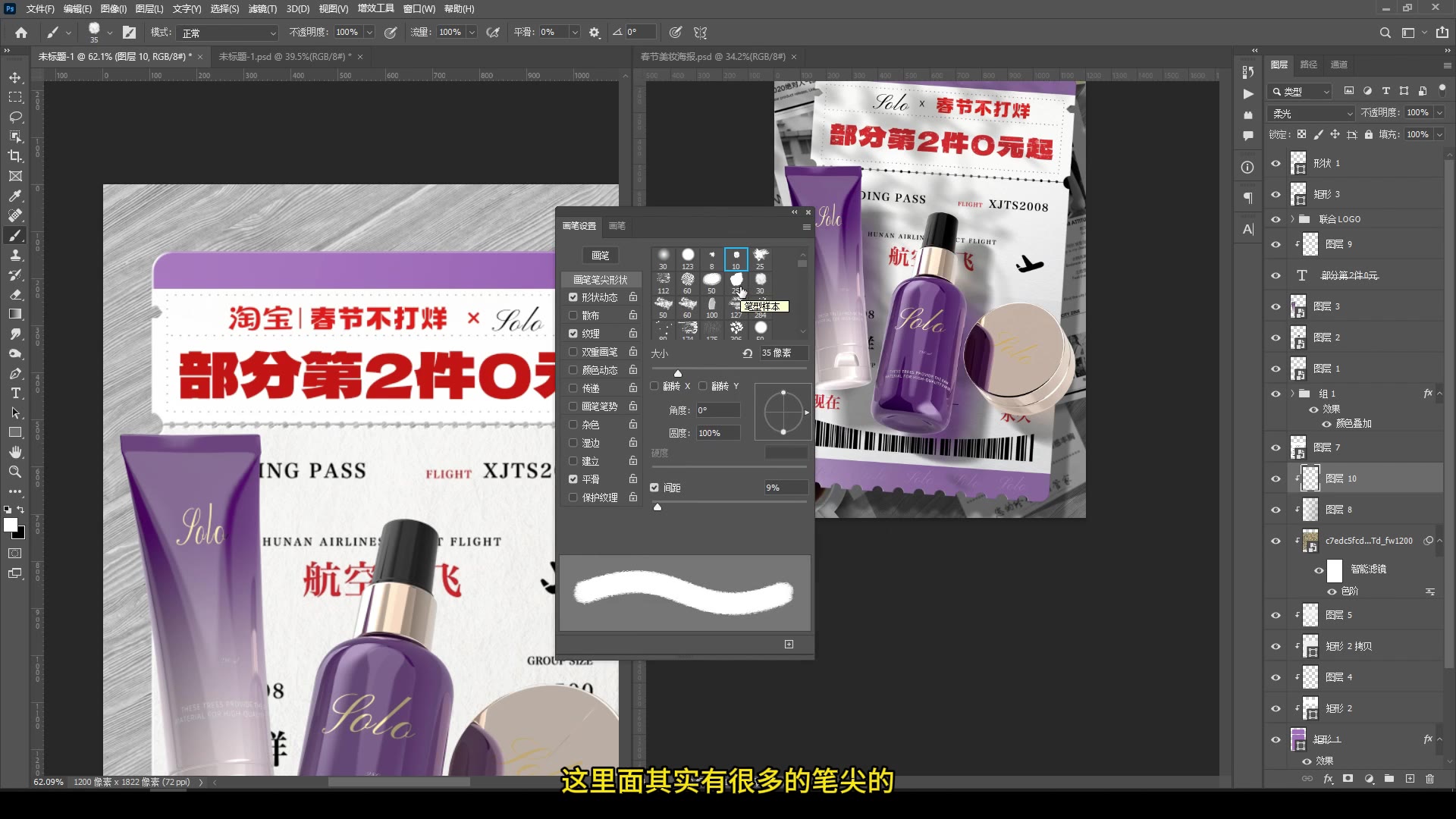This screenshot has height=819, width=1456.
Task: Enable 双重画笔 checkbox
Action: click(x=573, y=352)
